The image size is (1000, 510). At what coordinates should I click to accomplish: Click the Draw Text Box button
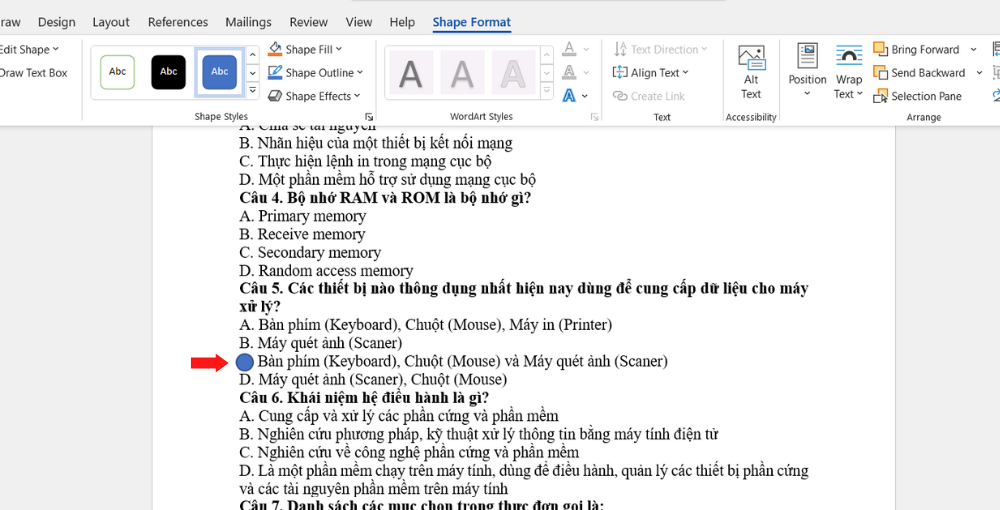coord(33,73)
